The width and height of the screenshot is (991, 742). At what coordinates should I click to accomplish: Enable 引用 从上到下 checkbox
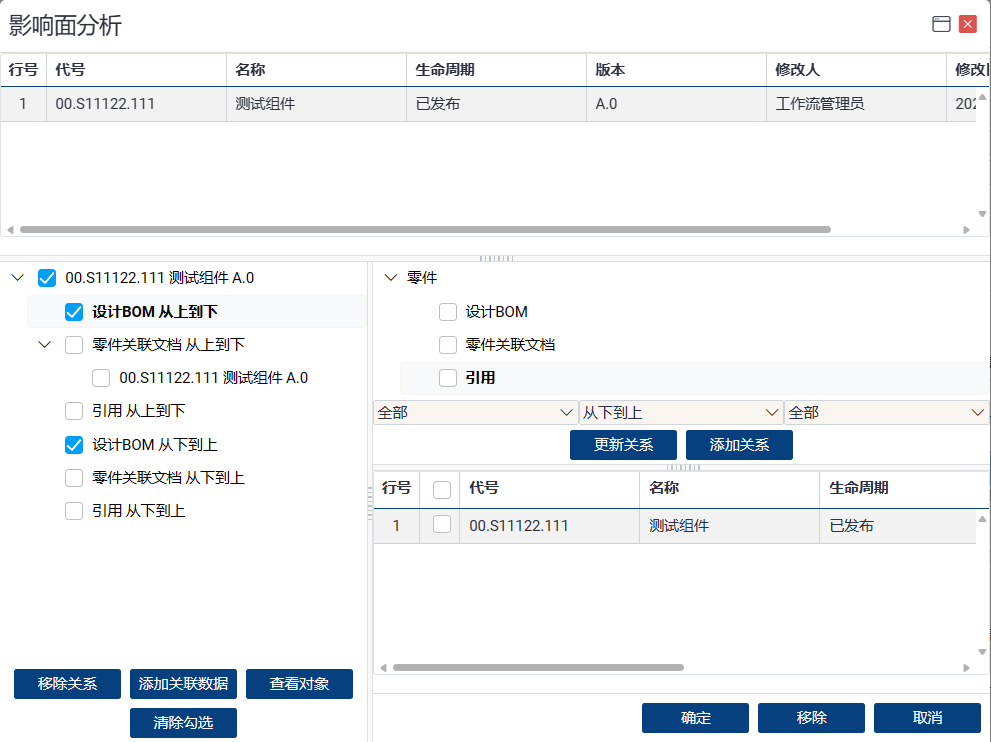click(x=74, y=411)
